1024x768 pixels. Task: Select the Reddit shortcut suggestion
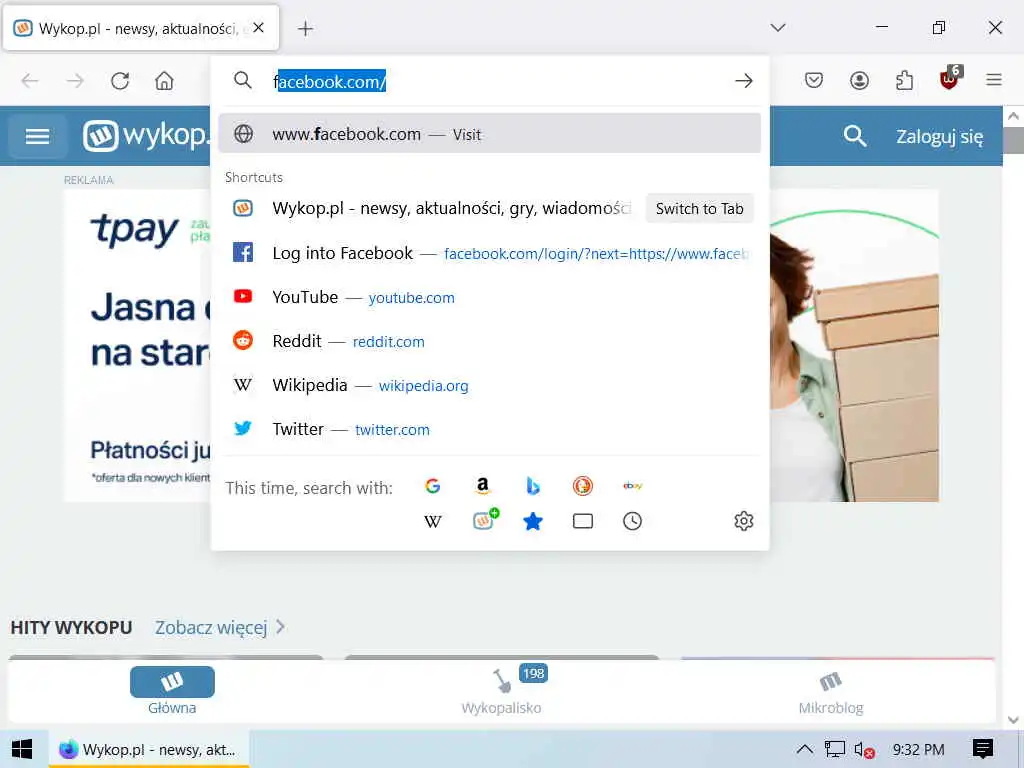[x=490, y=341]
